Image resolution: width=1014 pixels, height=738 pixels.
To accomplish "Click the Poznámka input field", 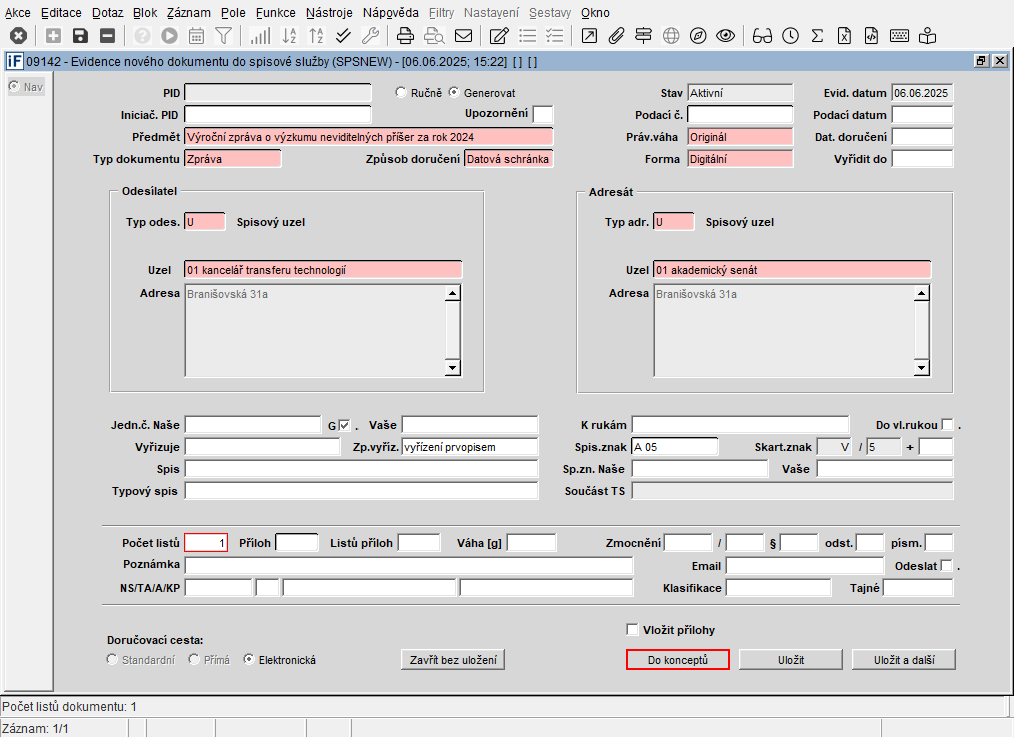I will click(409, 565).
